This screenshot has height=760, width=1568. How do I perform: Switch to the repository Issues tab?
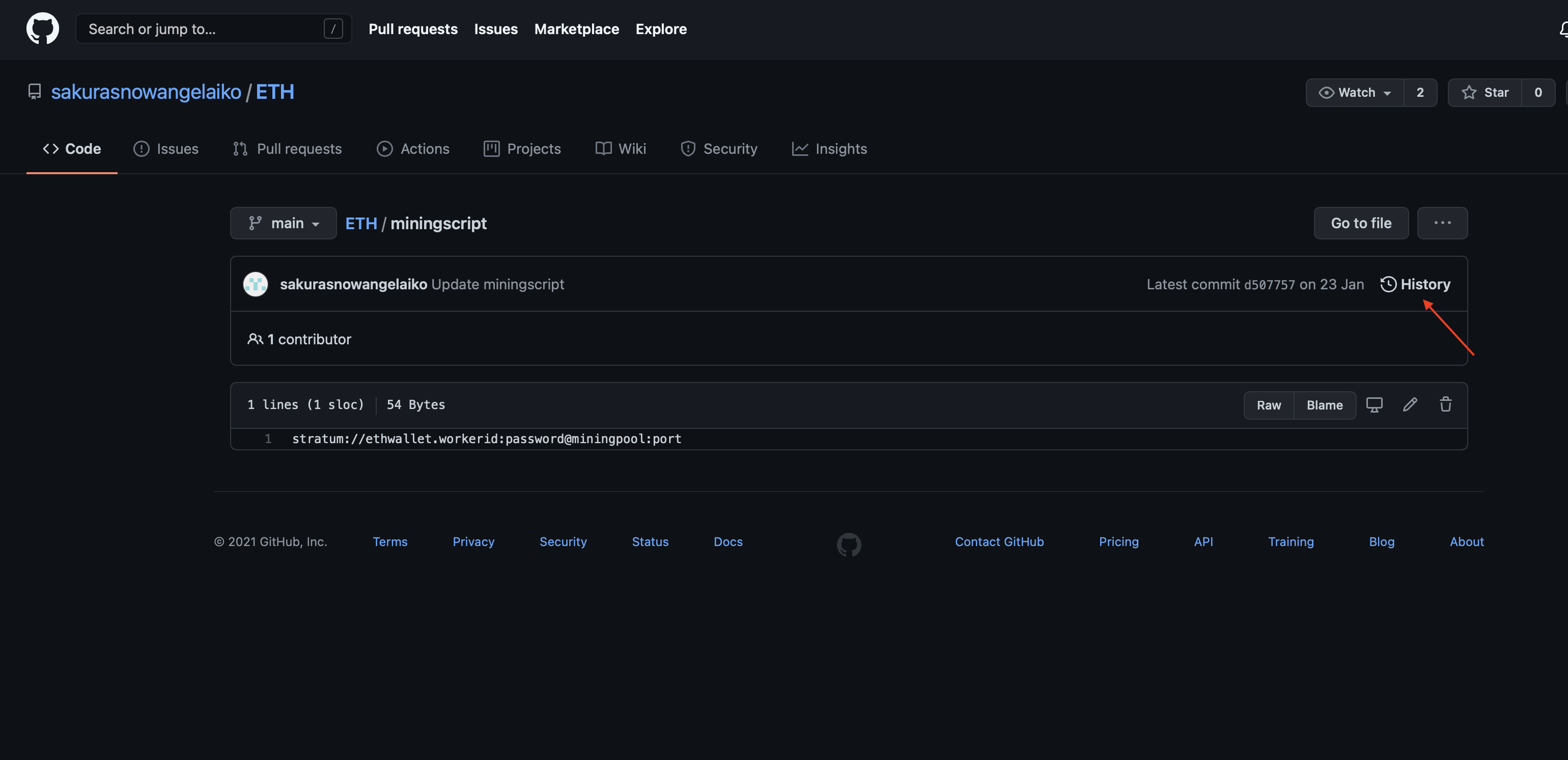click(165, 149)
